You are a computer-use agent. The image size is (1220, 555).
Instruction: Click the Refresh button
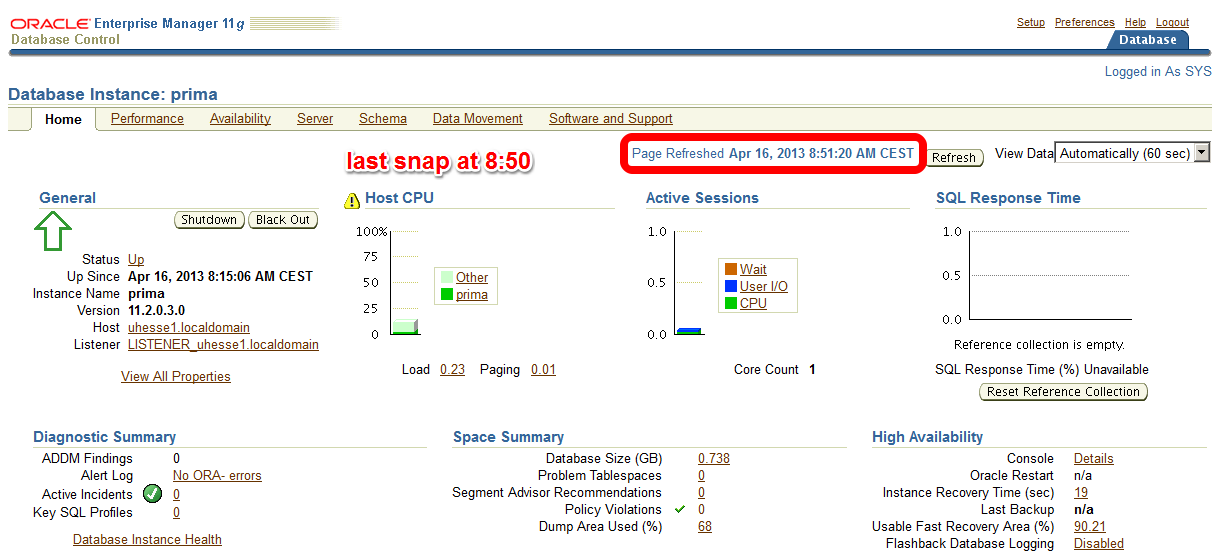[953, 158]
